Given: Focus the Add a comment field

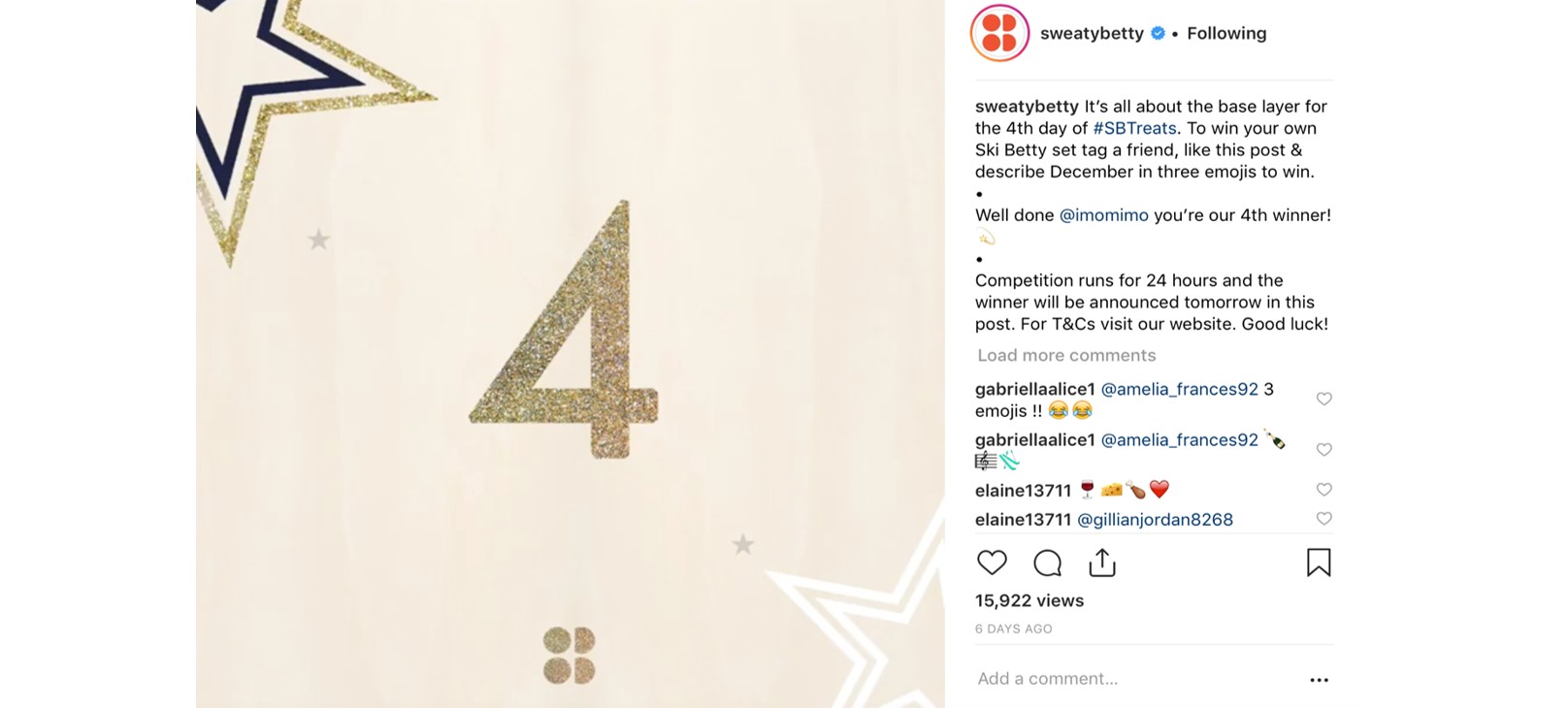Looking at the screenshot, I should click(x=1135, y=679).
